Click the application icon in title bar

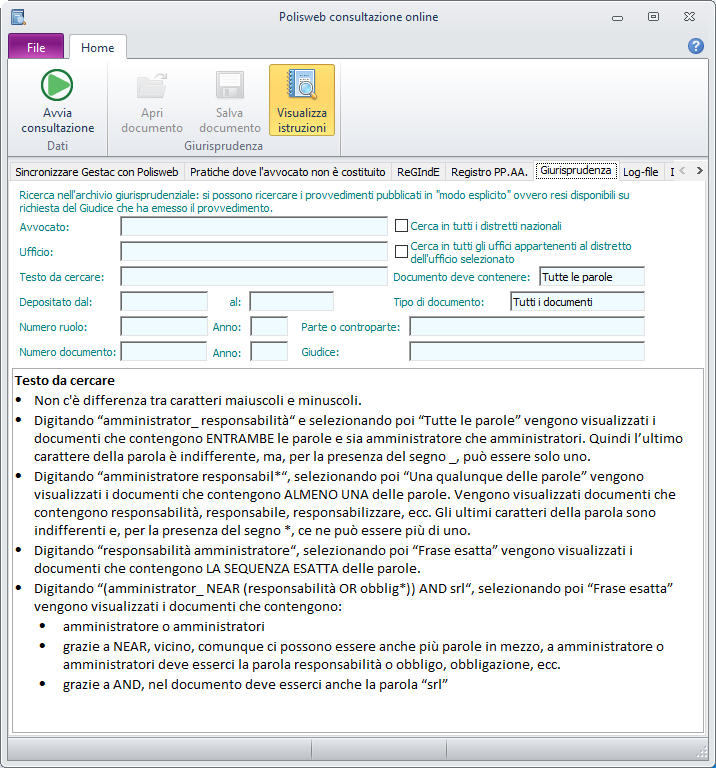click(18, 17)
